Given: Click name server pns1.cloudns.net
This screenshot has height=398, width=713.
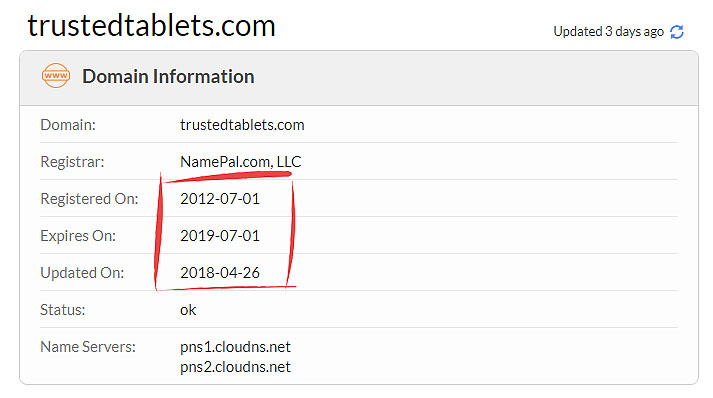Looking at the screenshot, I should click(x=235, y=347).
